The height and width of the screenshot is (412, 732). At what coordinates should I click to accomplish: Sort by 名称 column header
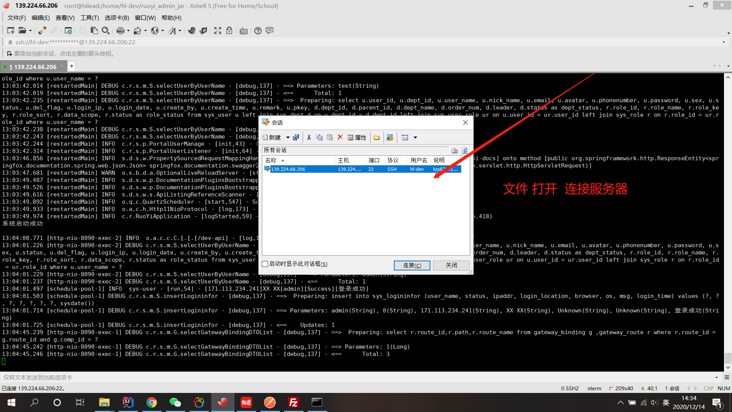click(298, 160)
